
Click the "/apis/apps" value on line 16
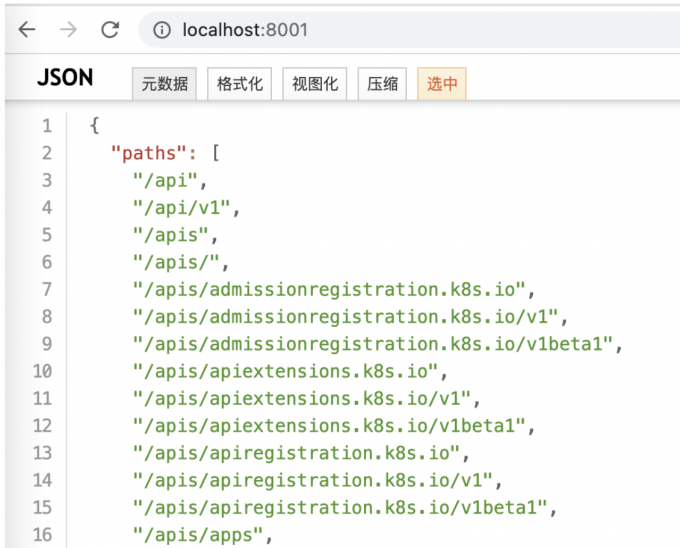tap(198, 535)
